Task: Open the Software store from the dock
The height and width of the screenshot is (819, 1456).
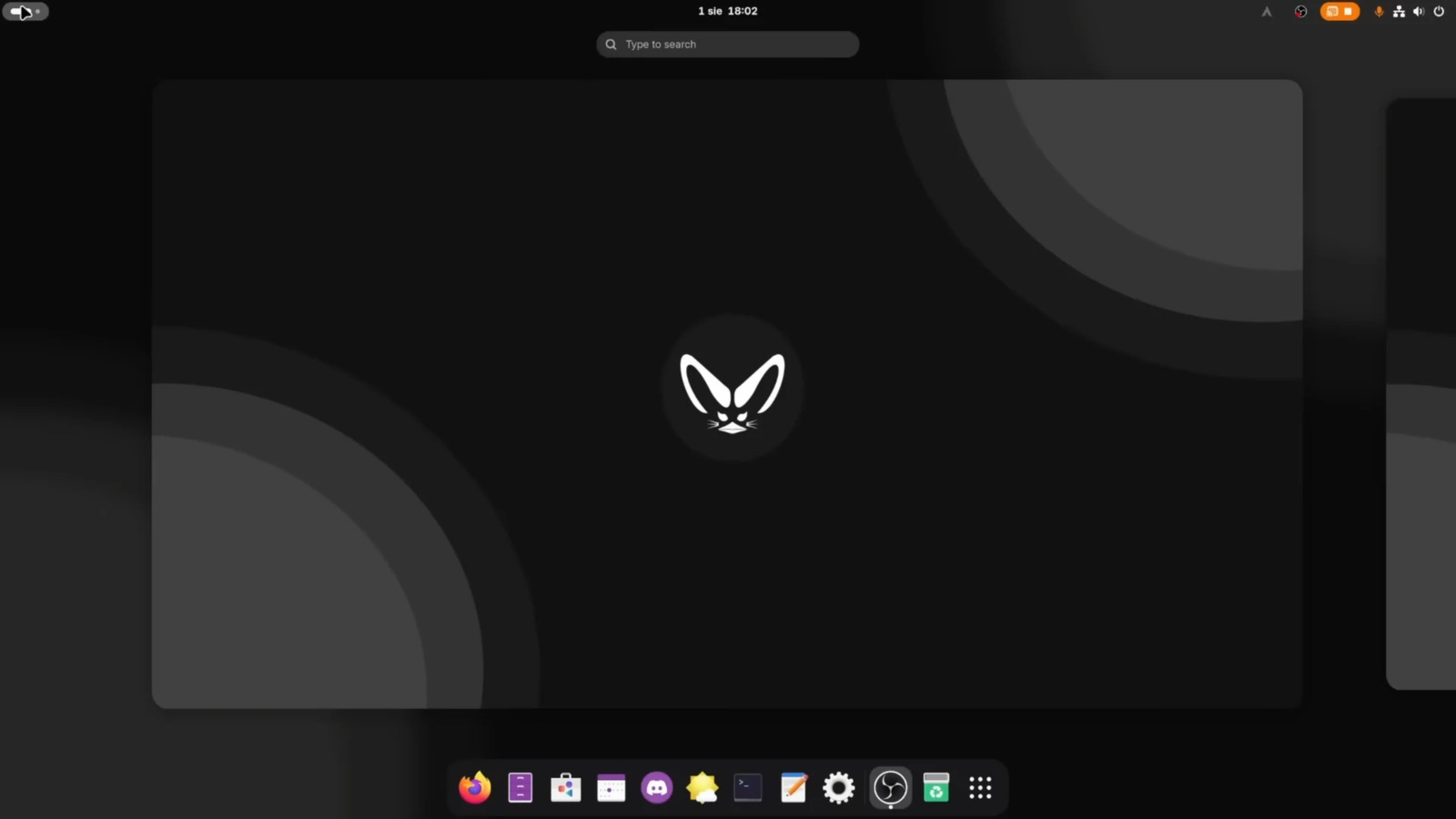Action: [565, 788]
